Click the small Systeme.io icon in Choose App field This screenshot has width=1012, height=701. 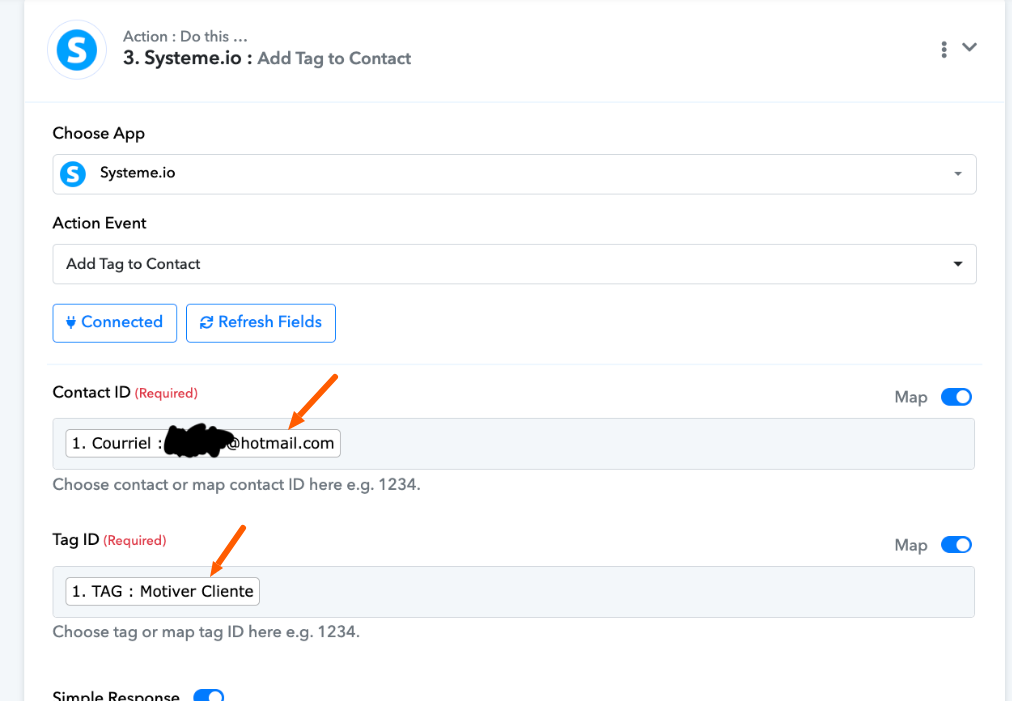73,174
